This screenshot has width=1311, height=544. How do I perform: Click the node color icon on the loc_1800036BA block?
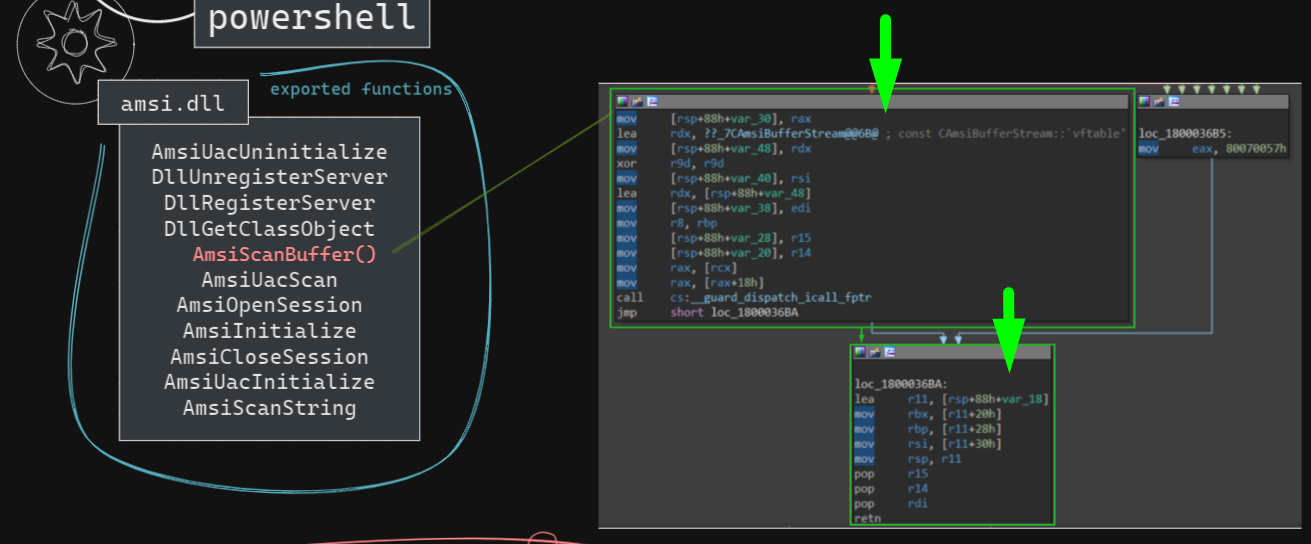[x=859, y=352]
